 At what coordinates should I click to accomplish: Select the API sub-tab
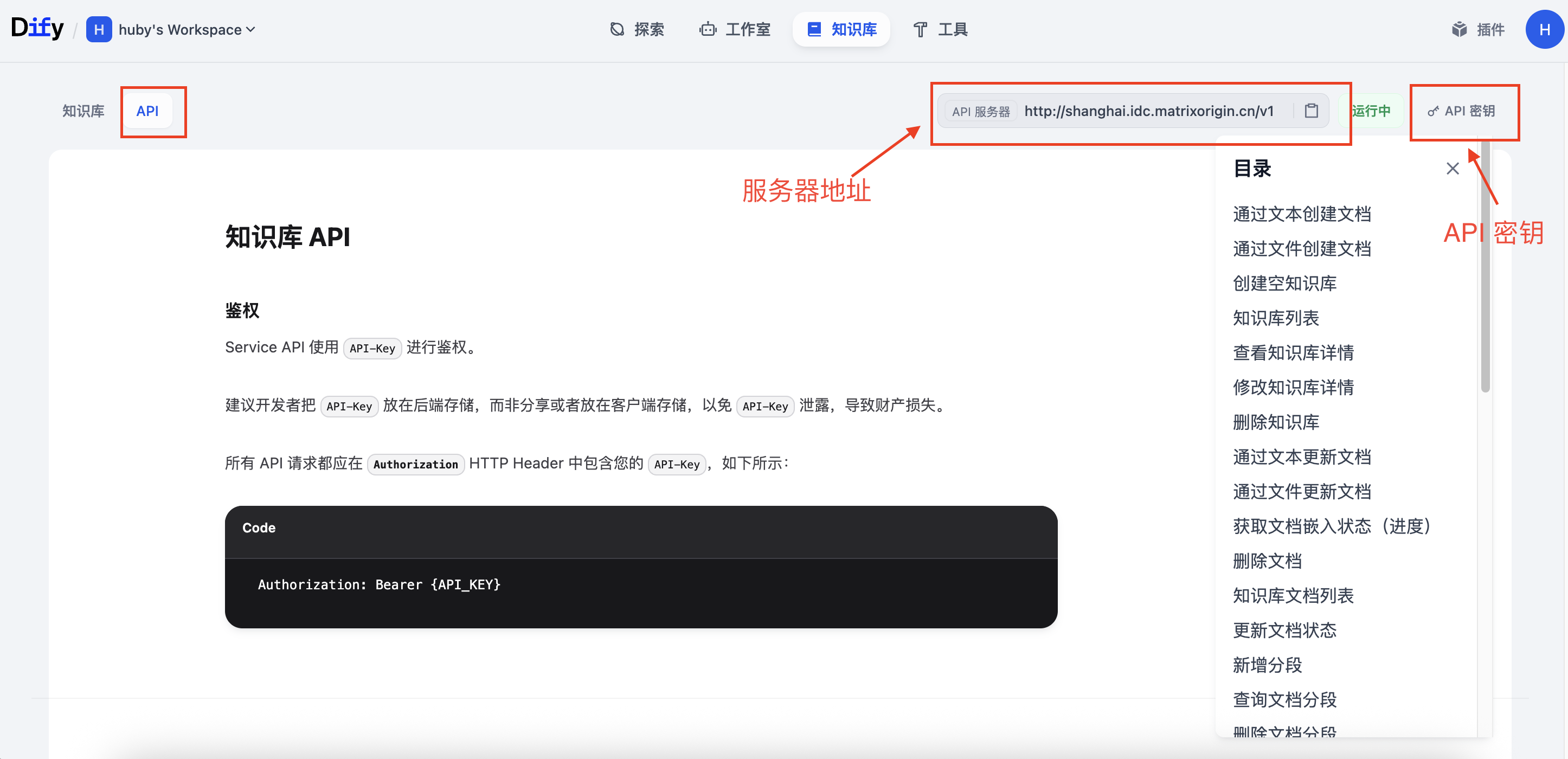147,111
